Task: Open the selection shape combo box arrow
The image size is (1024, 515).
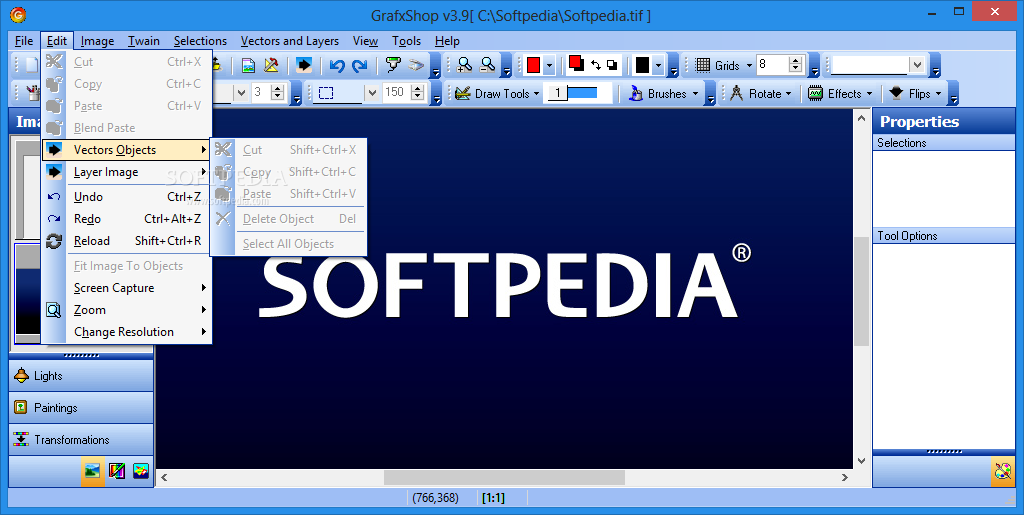Action: pyautogui.click(x=372, y=93)
